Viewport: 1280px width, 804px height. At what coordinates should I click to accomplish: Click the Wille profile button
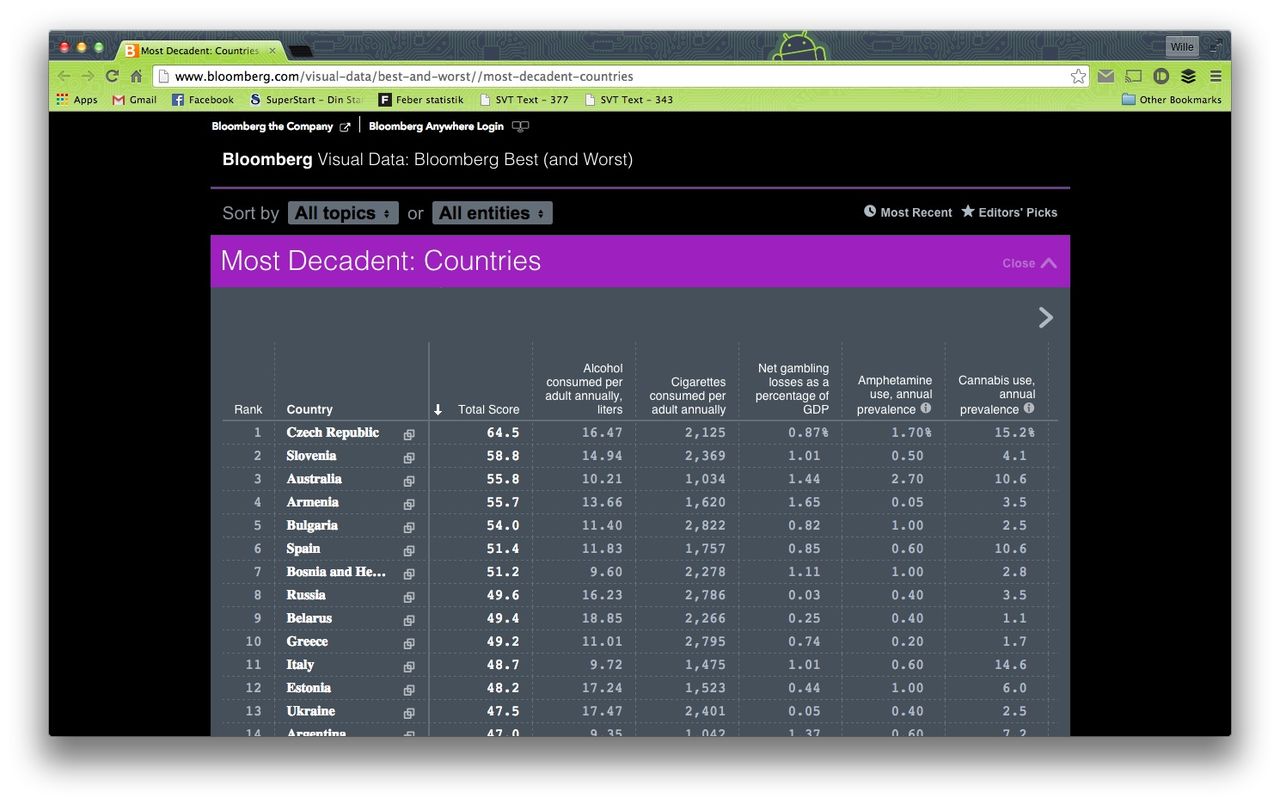(1182, 47)
